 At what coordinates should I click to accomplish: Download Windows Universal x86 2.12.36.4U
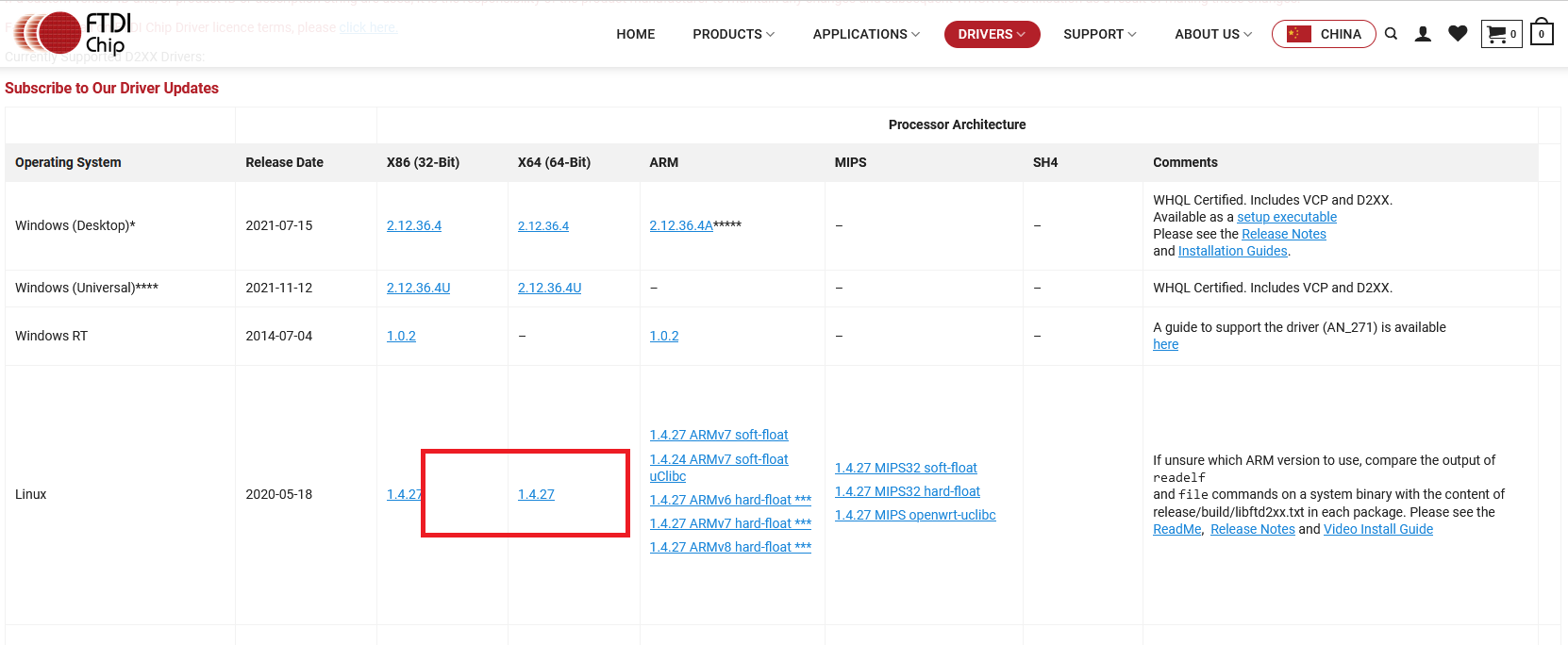point(418,288)
